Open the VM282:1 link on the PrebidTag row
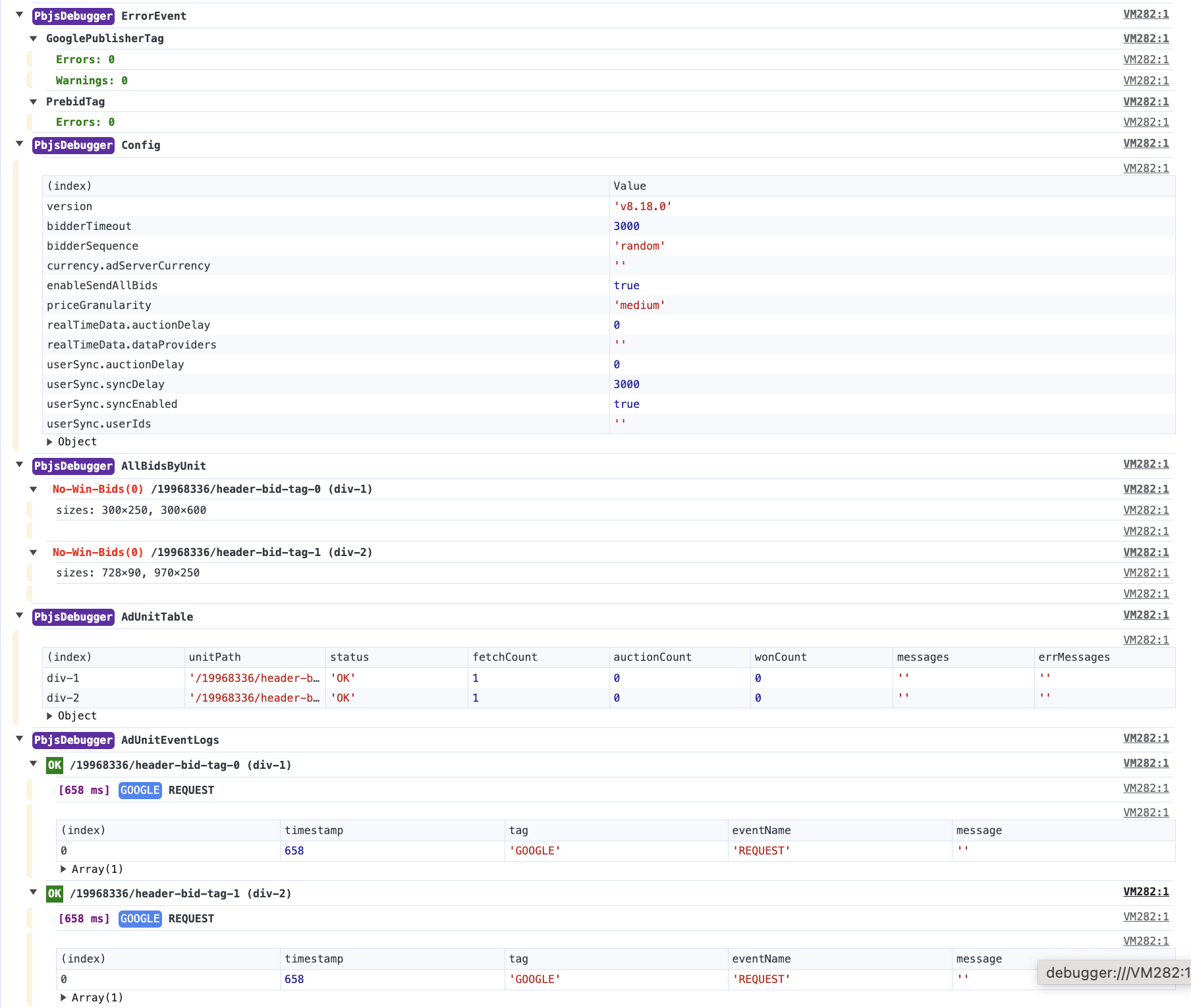The height and width of the screenshot is (1008, 1191). coord(1146,101)
